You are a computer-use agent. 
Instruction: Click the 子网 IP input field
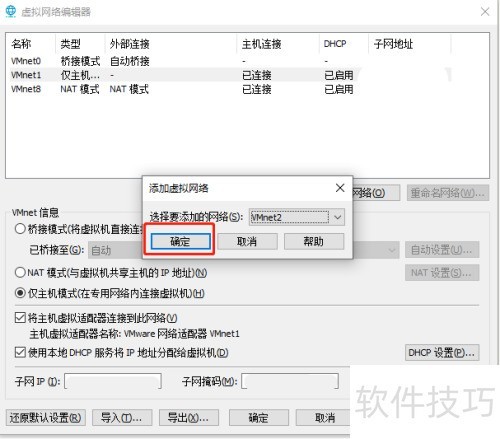113,381
